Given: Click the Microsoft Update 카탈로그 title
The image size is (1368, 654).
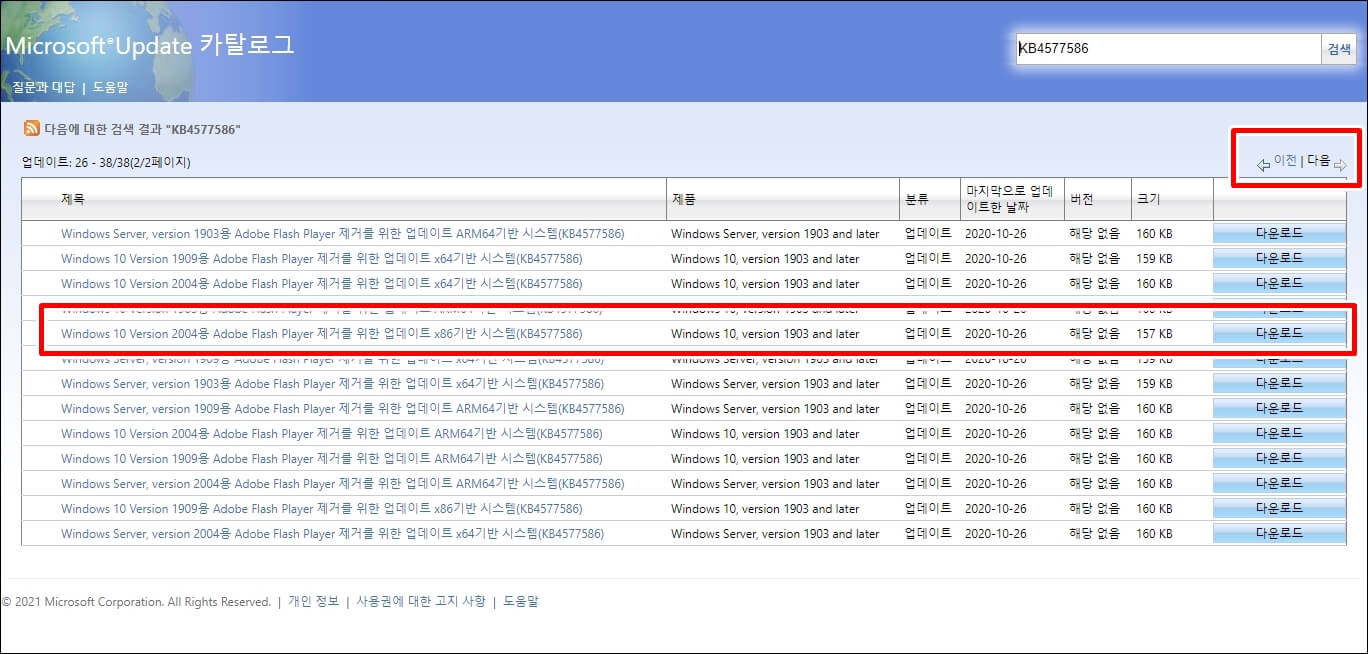Looking at the screenshot, I should click(150, 46).
